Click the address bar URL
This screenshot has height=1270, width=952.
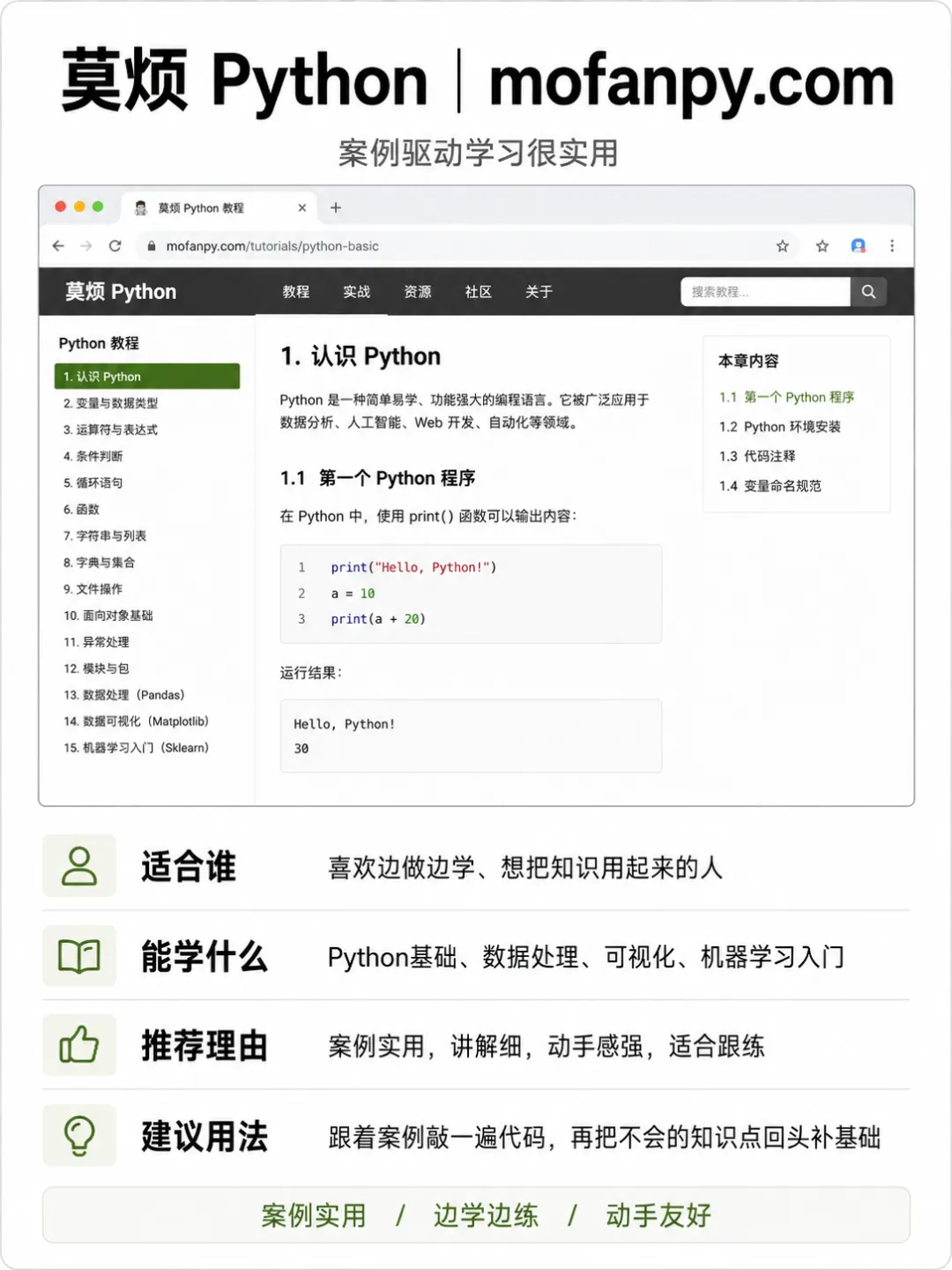(272, 246)
